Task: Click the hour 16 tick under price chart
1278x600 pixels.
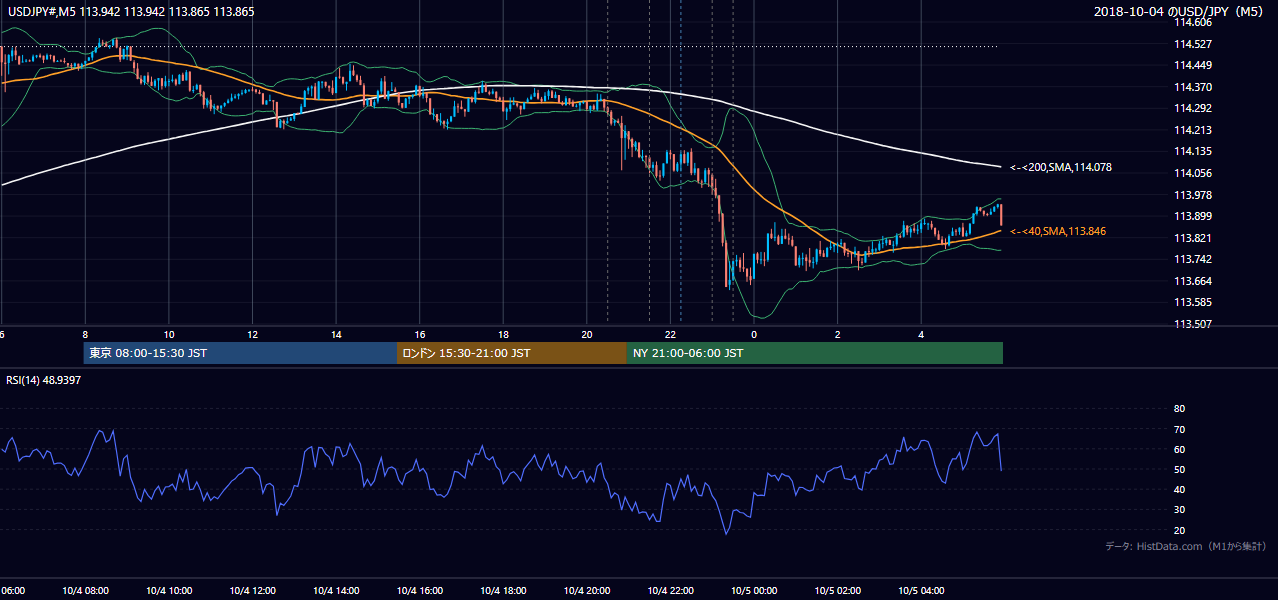Action: click(420, 334)
